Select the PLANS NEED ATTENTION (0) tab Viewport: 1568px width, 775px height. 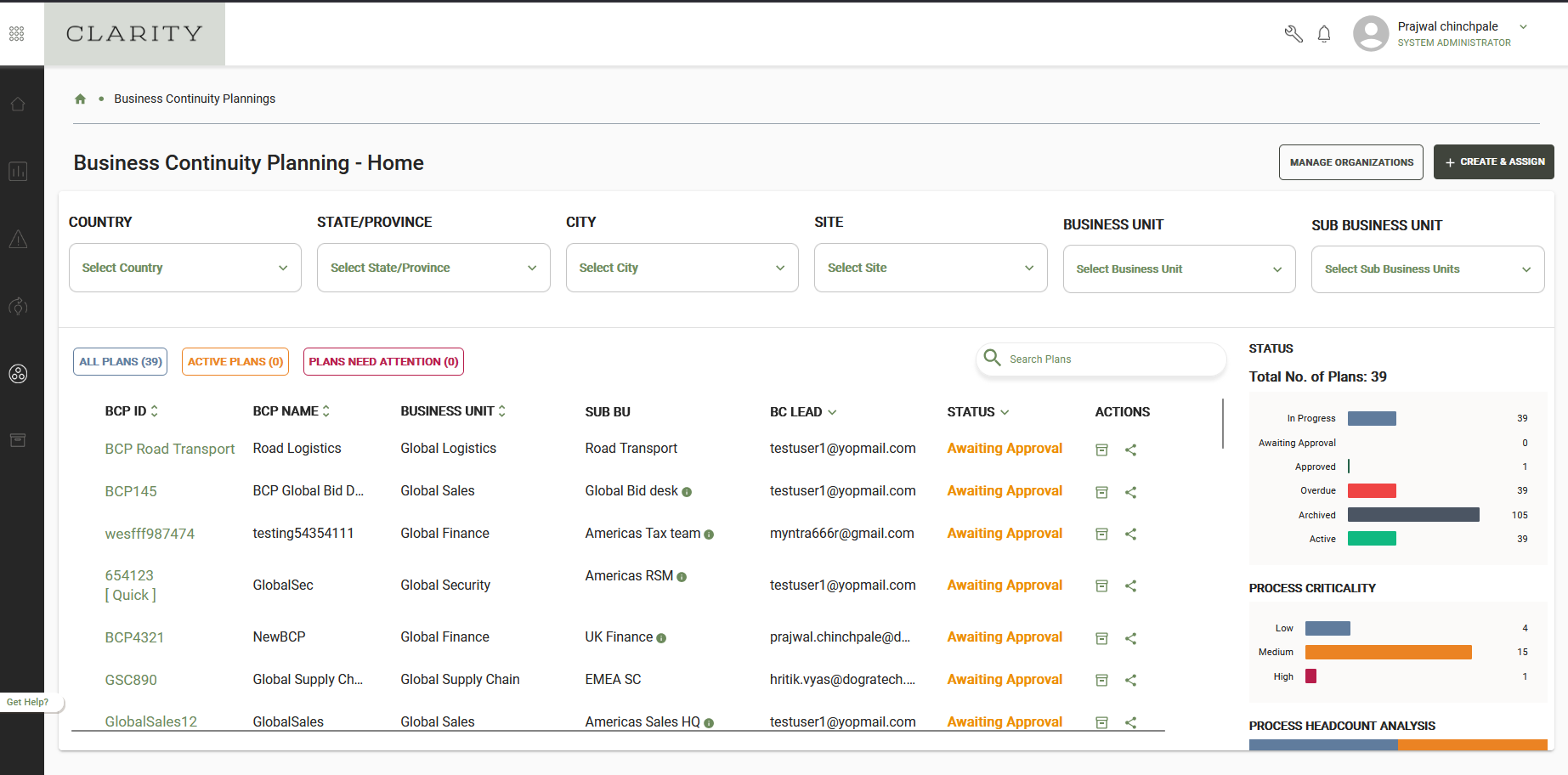[x=383, y=361]
